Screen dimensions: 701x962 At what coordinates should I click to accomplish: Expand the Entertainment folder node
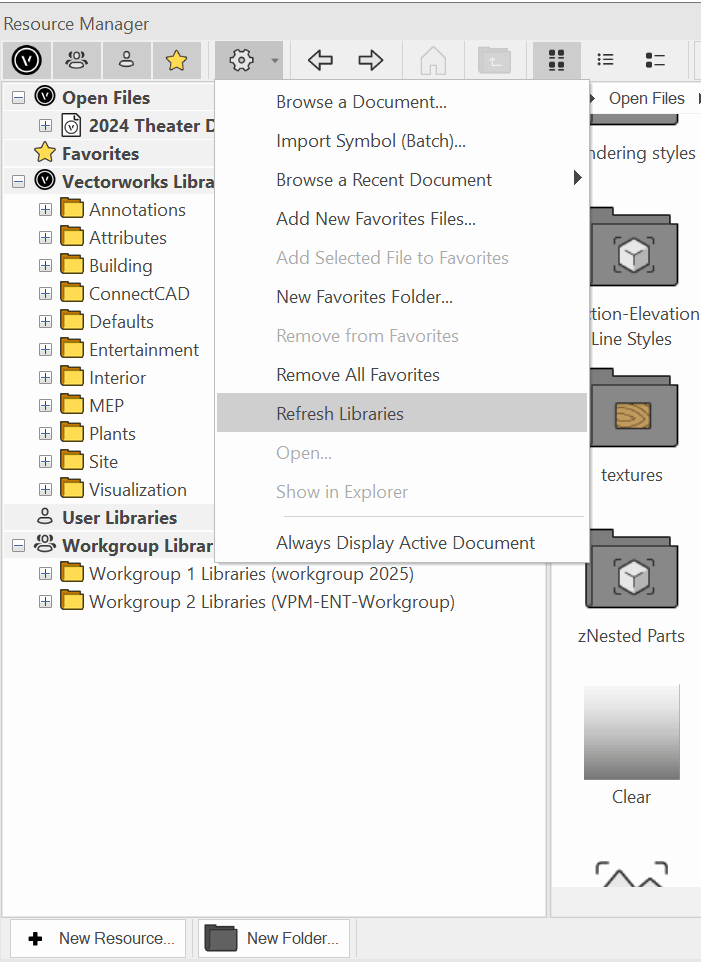click(x=45, y=349)
